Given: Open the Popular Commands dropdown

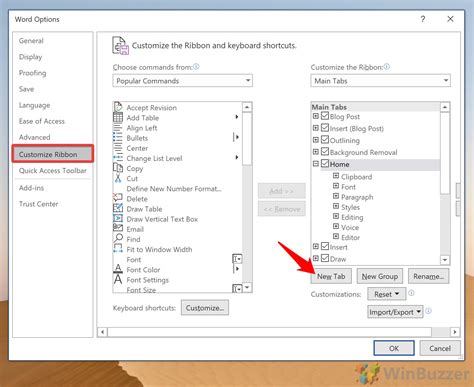Looking at the screenshot, I should [182, 81].
